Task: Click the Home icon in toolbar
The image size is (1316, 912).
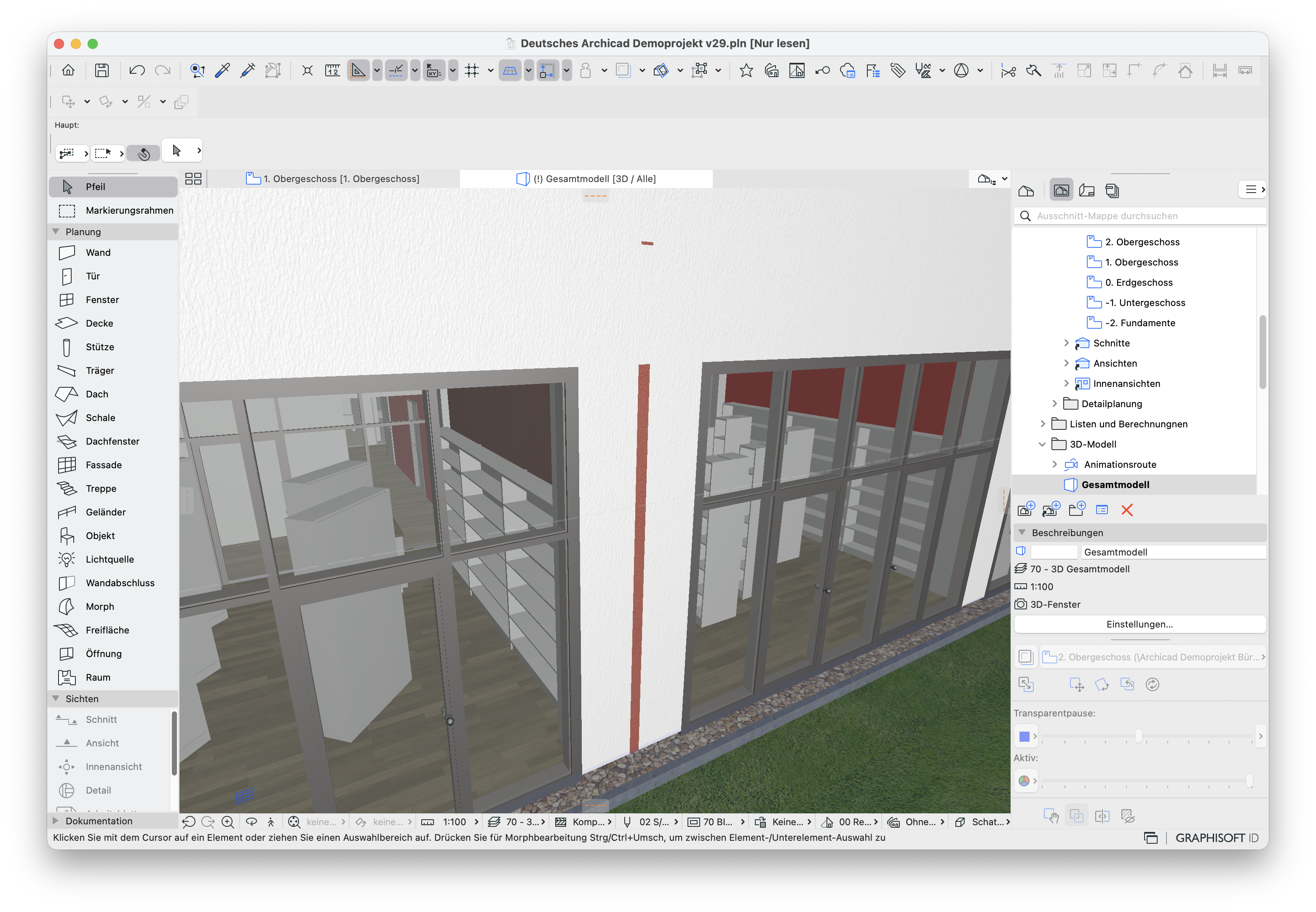Action: 68,70
